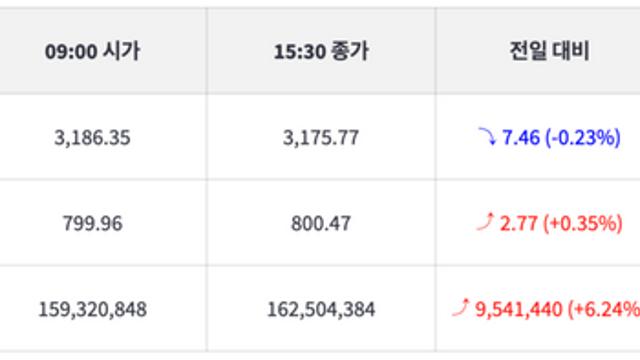Click the red upward arrow beside 9,541,440
This screenshot has width=640, height=360.
[461, 308]
